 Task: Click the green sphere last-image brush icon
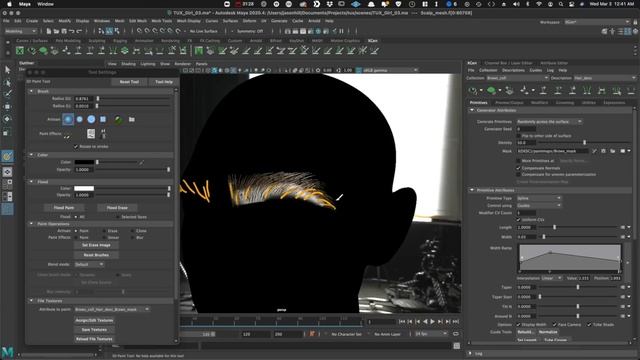pyautogui.click(x=118, y=119)
